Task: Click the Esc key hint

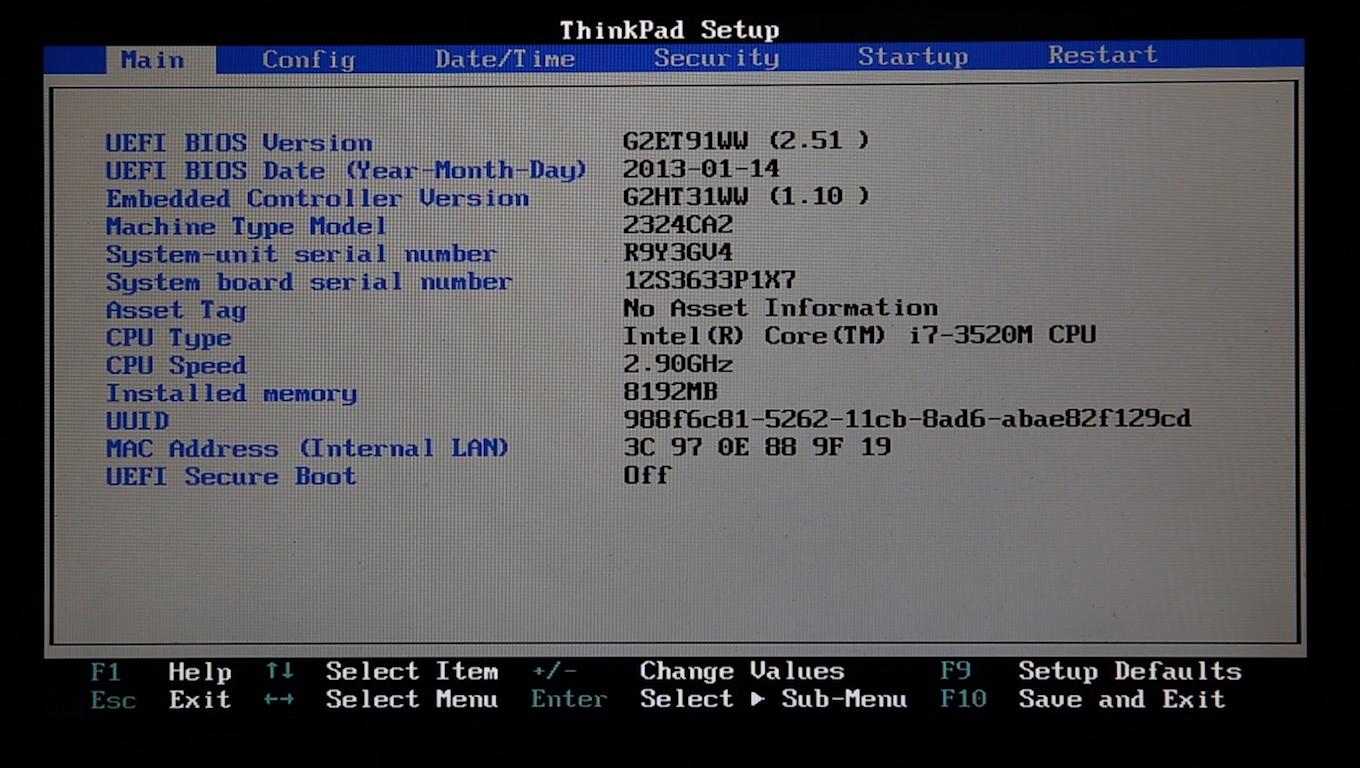Action: (113, 700)
